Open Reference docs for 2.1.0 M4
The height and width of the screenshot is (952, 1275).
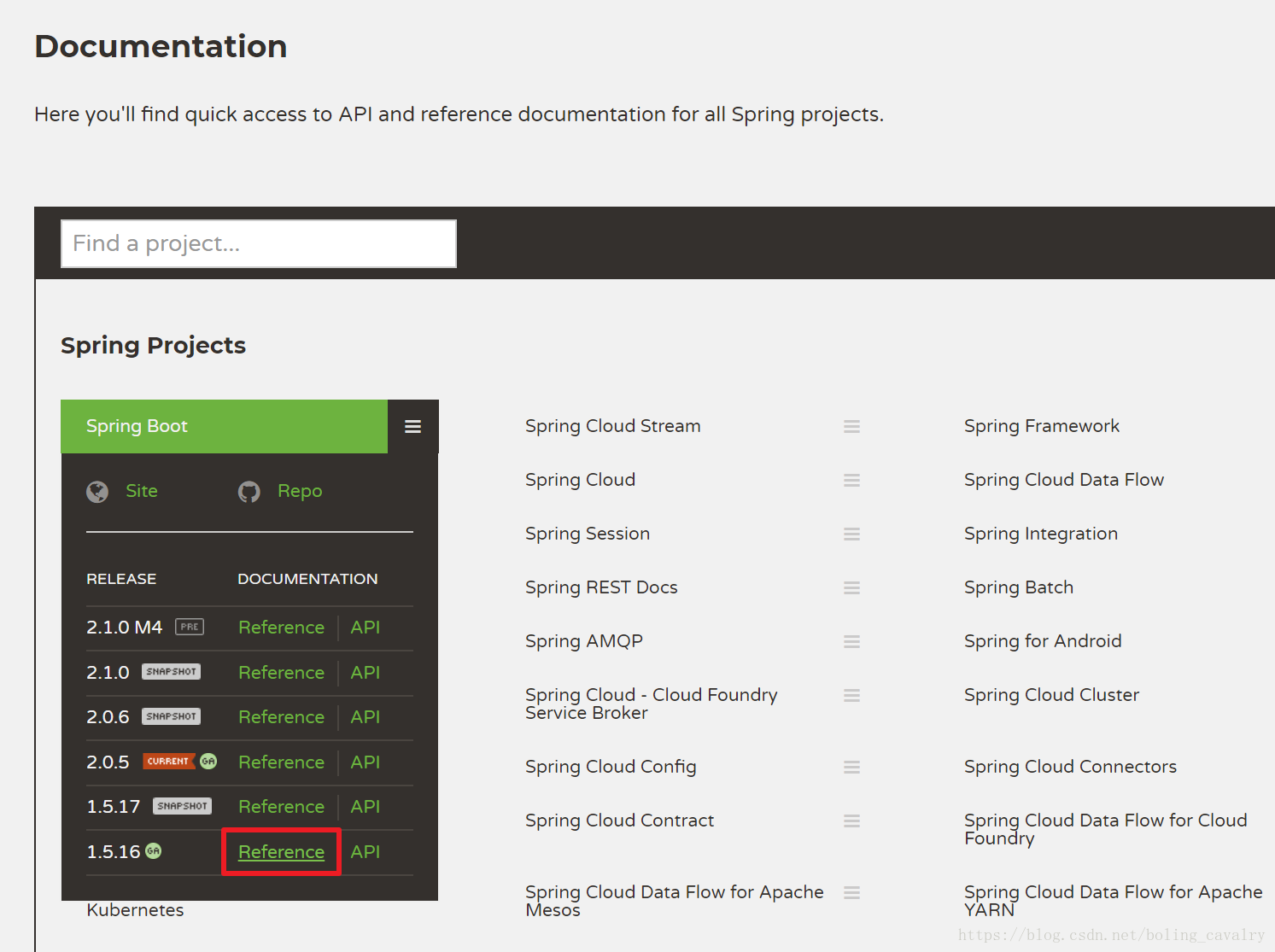281,628
